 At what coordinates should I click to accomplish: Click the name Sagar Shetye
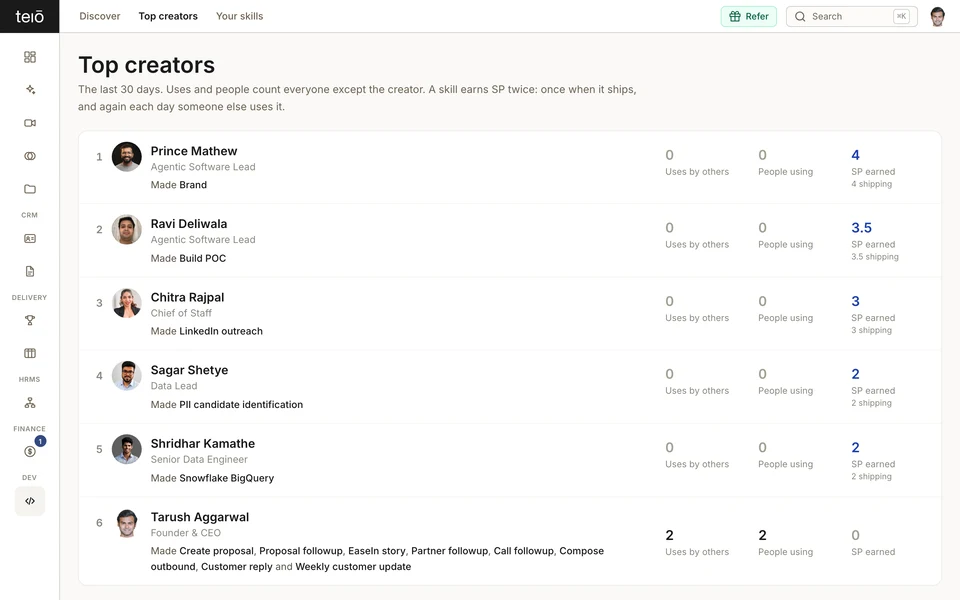[189, 370]
